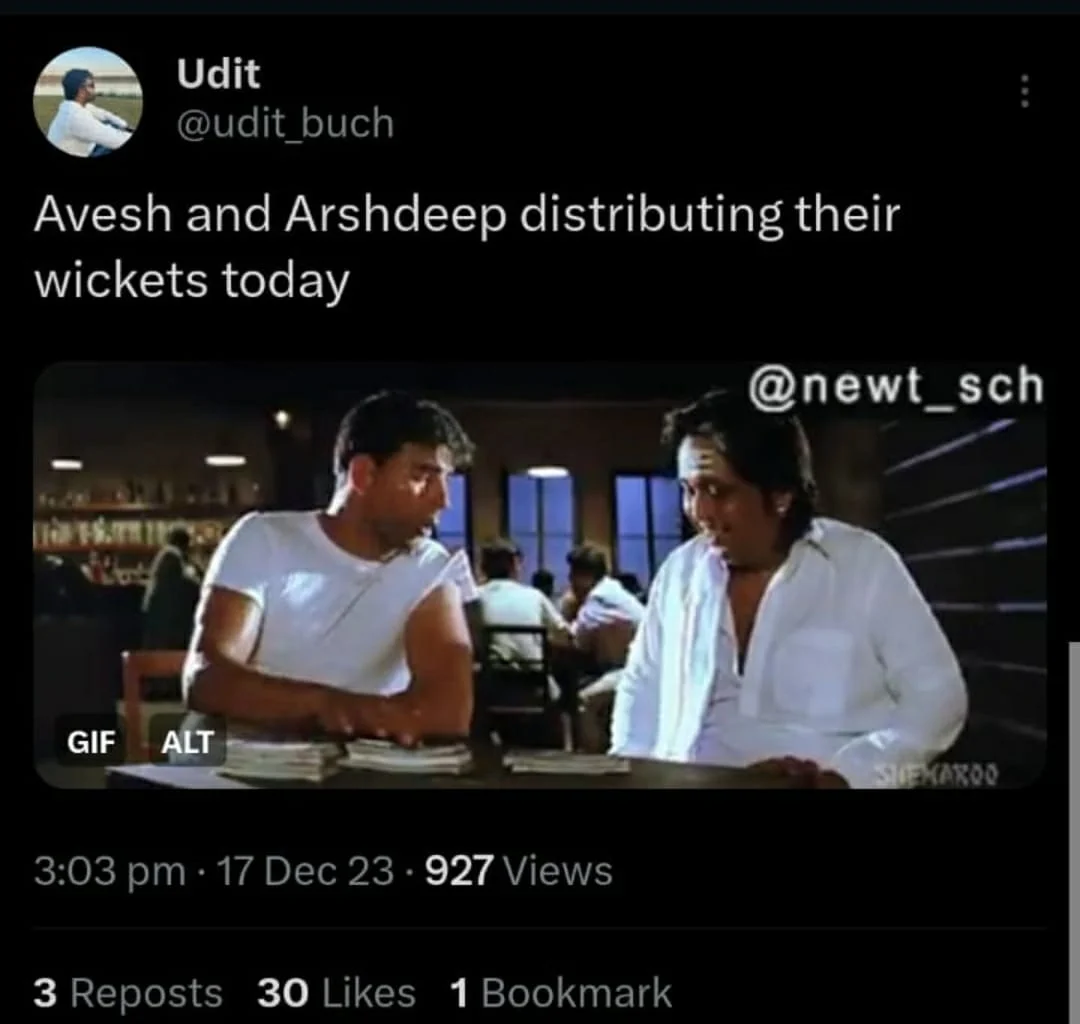The image size is (1080, 1024).
Task: Open the 3:03 pm timestamp link
Action: coord(110,870)
